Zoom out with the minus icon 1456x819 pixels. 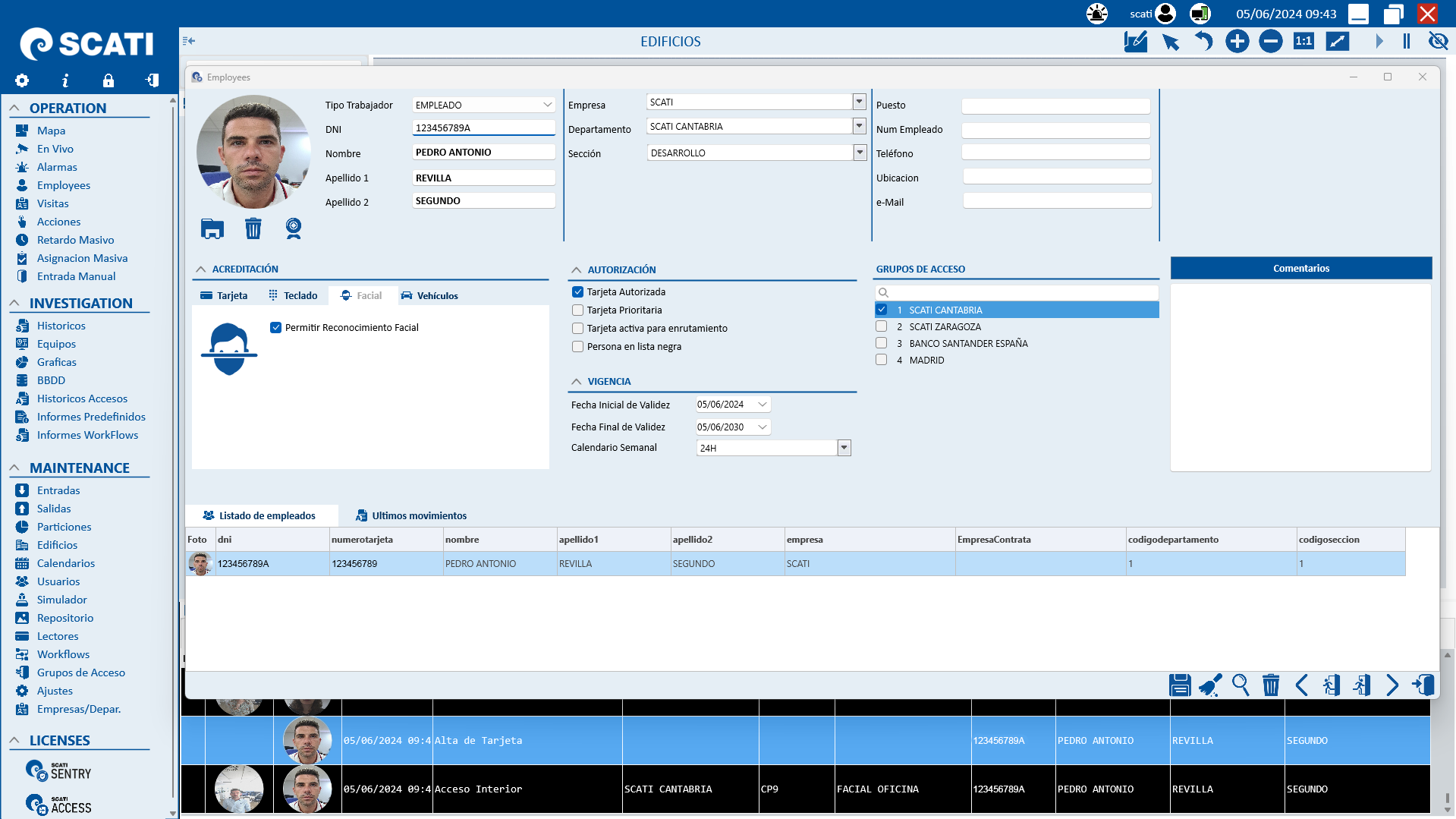pos(1271,41)
